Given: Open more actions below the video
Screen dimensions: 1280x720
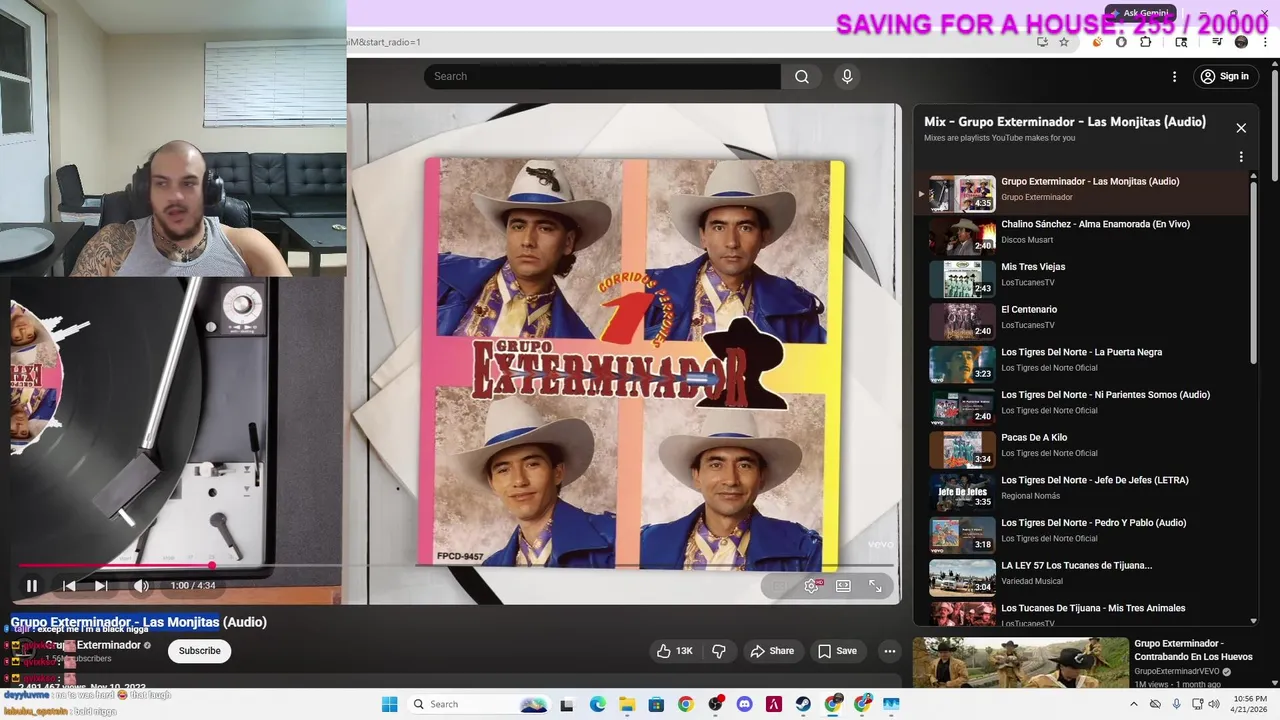Looking at the screenshot, I should 889,651.
